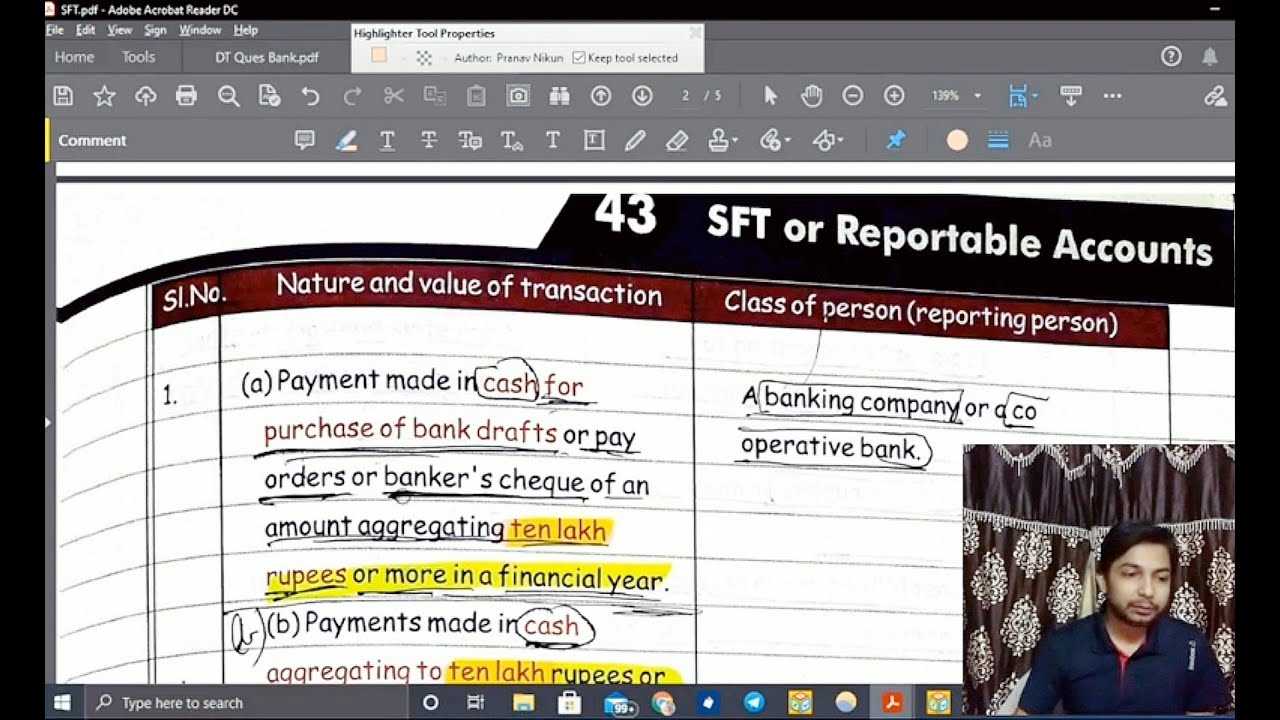Open the highlighter color swatch in properties
The width and height of the screenshot is (1280, 720).
(x=379, y=57)
